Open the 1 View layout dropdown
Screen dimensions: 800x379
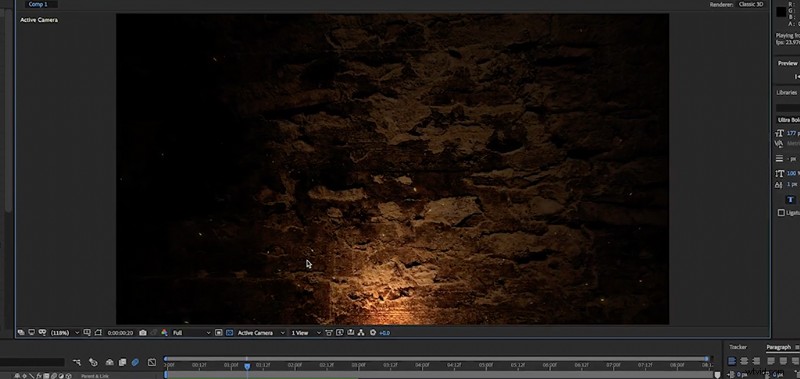[x=306, y=333]
